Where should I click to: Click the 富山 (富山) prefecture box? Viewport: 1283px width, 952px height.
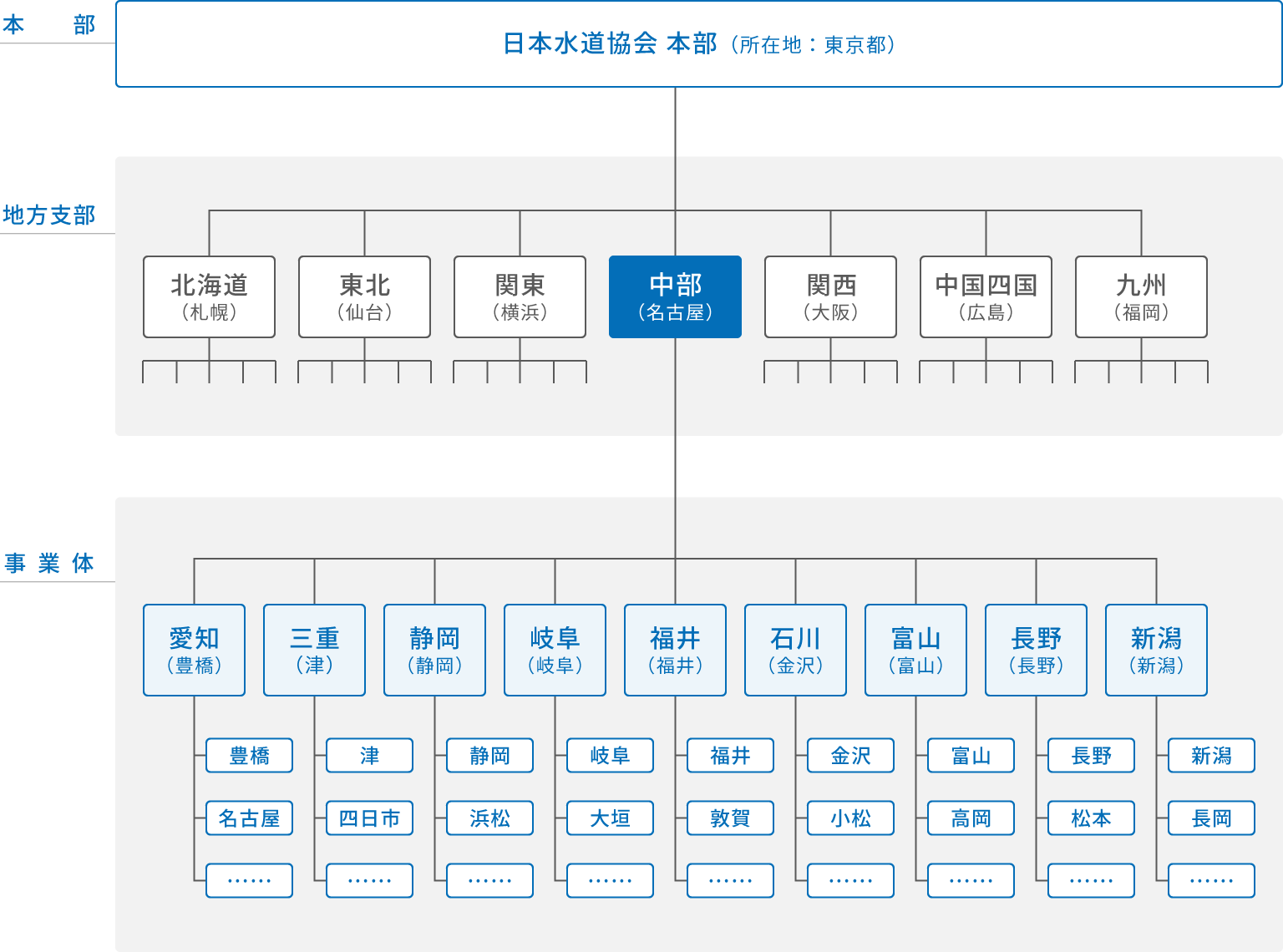pos(915,651)
